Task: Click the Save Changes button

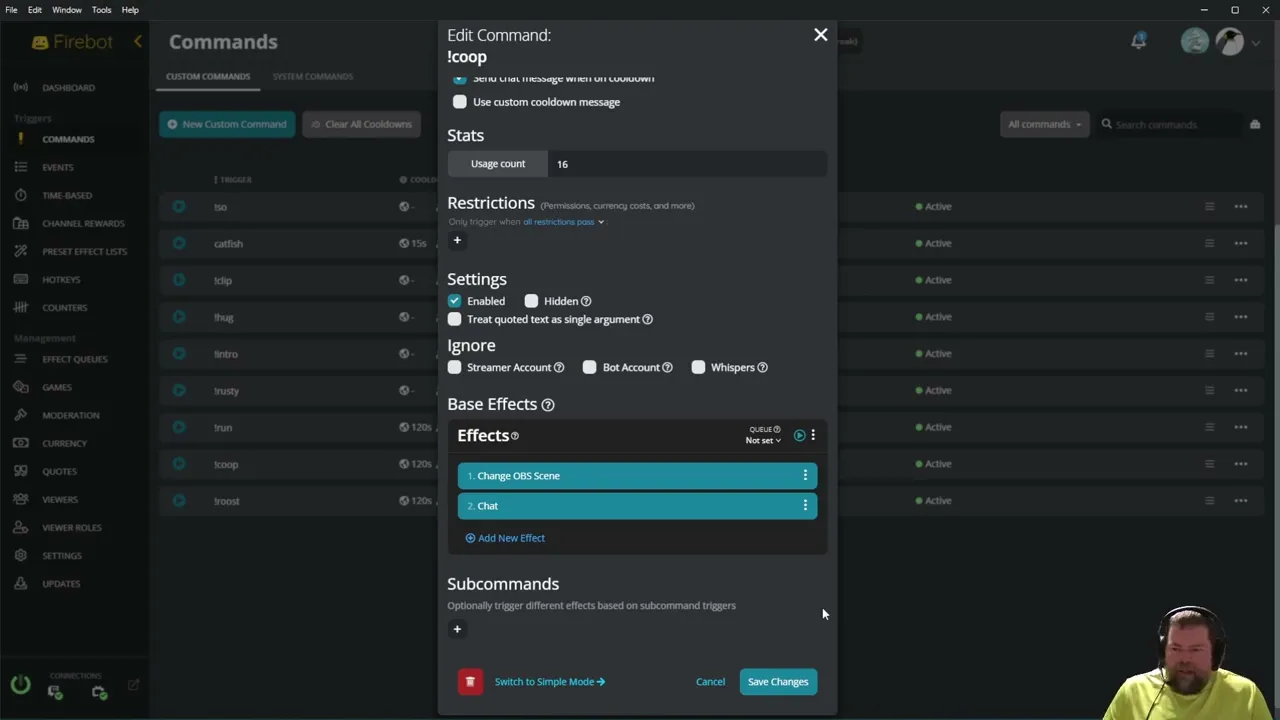Action: coord(778,682)
